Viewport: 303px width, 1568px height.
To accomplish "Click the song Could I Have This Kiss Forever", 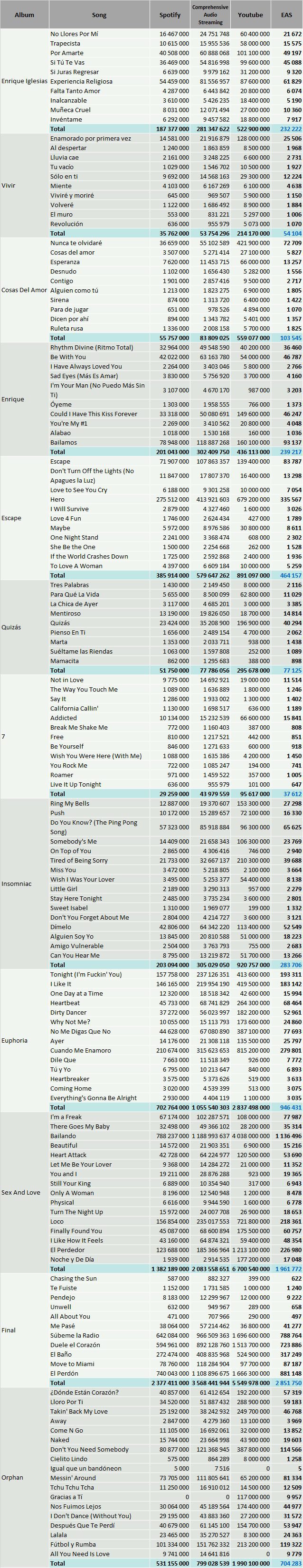I will point(94,414).
